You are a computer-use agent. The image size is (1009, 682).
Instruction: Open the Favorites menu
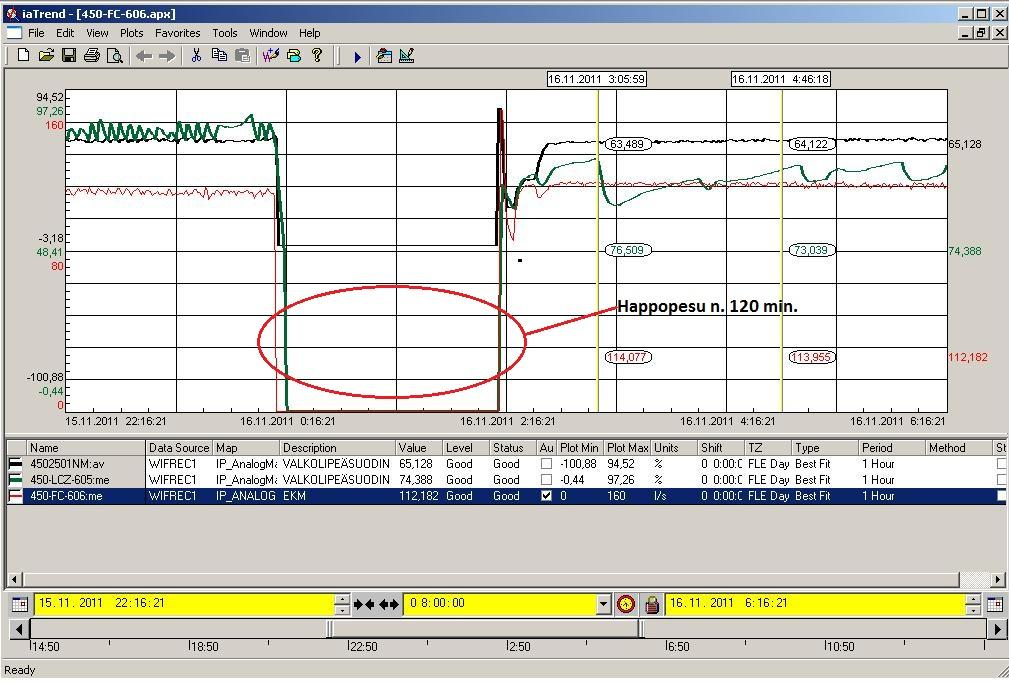[178, 33]
